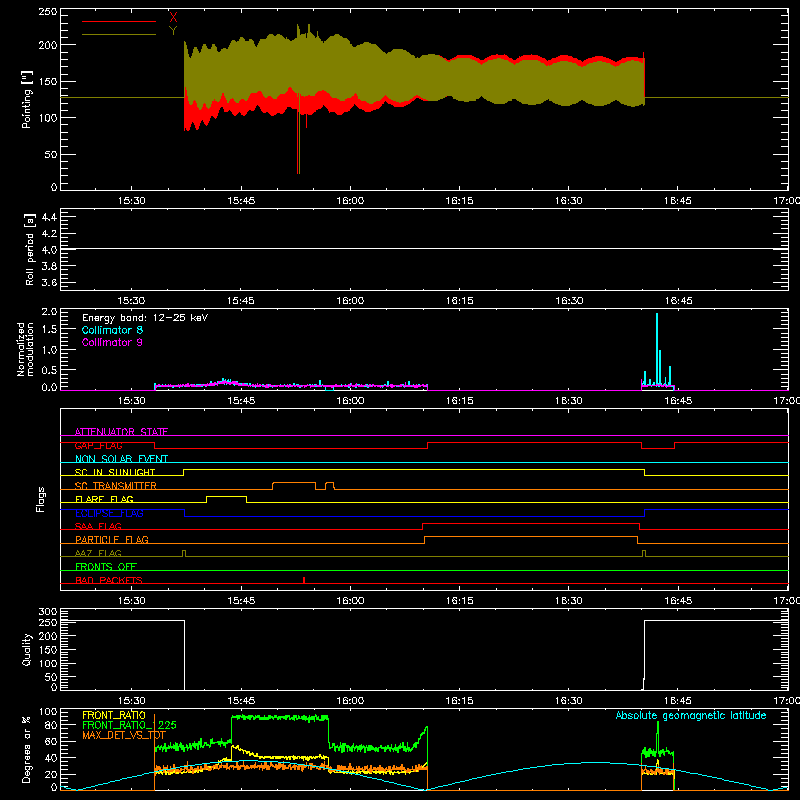This screenshot has height=800, width=800.
Task: Click the long raised SC_TRANSMITTER segment
Action: (x=294, y=483)
